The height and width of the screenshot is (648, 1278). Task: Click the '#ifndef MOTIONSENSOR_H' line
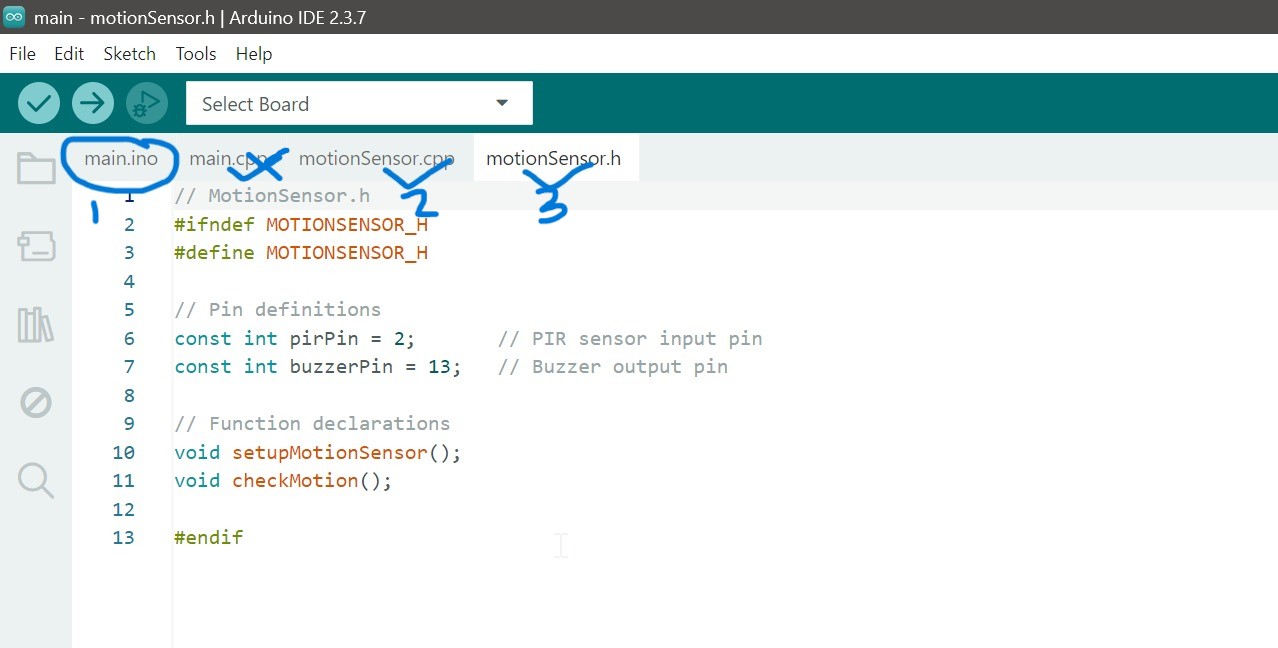coord(301,225)
